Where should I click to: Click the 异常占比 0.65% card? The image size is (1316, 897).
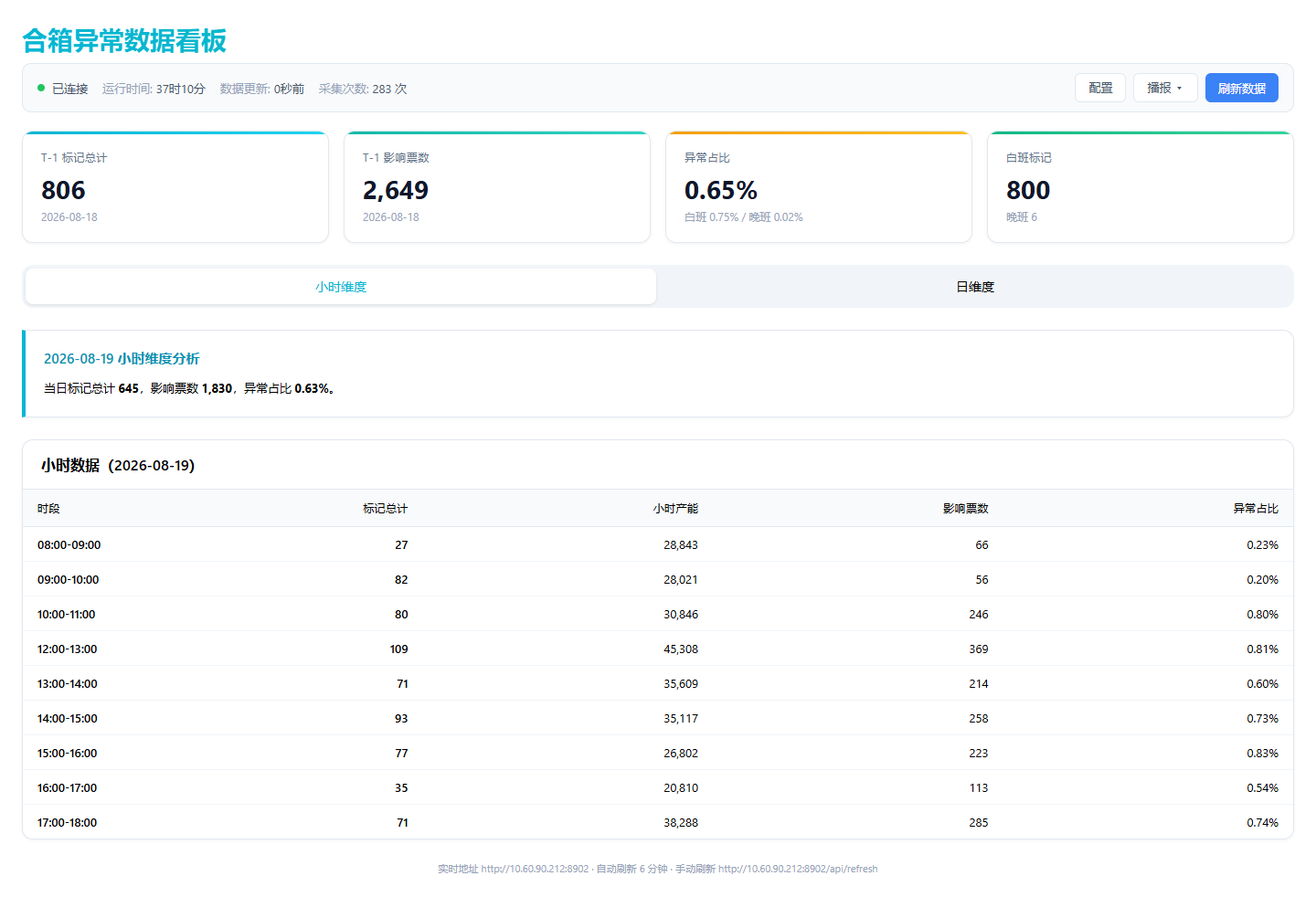pos(819,187)
